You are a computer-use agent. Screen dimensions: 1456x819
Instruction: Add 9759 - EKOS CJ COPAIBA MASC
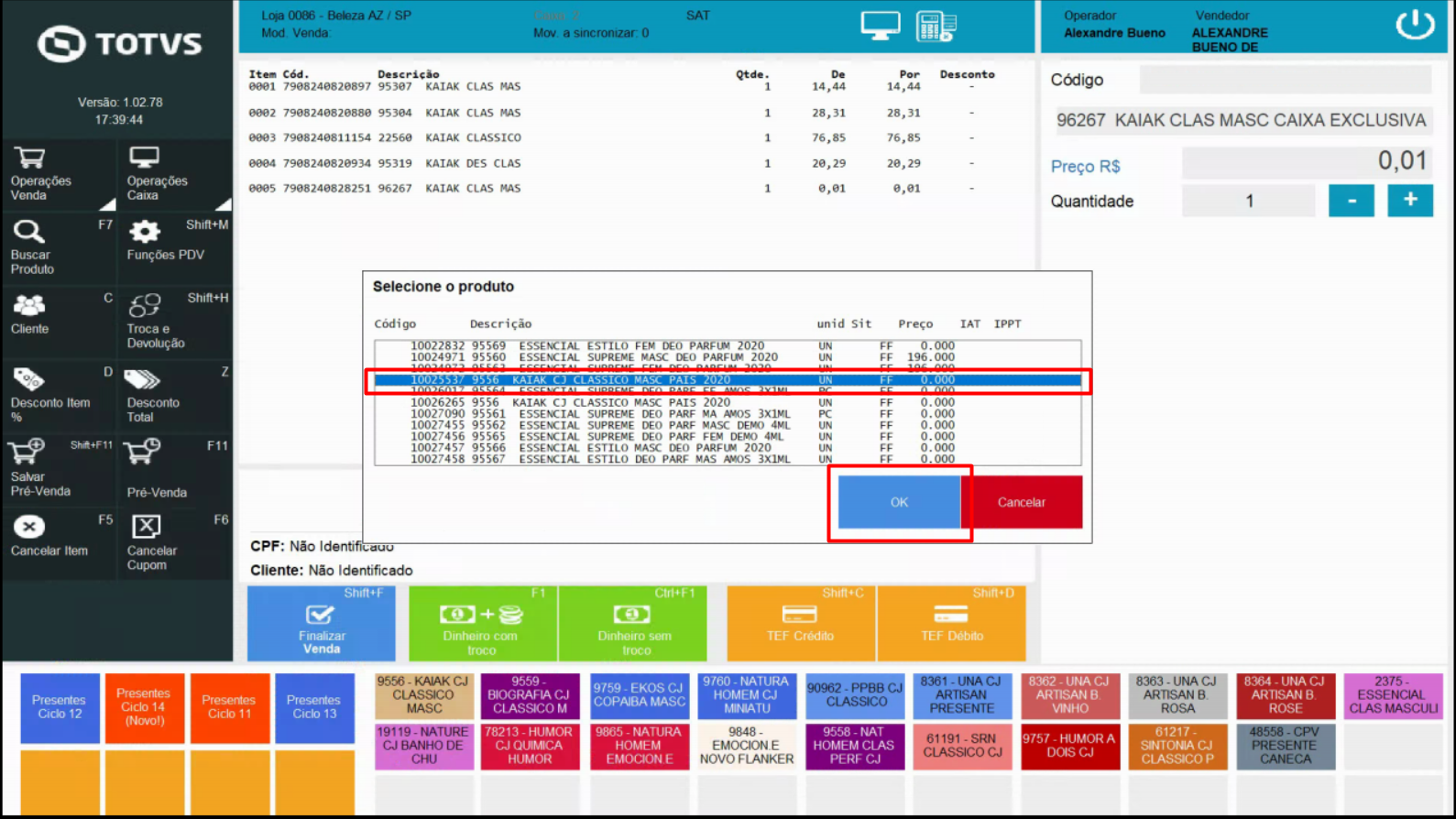(x=639, y=695)
